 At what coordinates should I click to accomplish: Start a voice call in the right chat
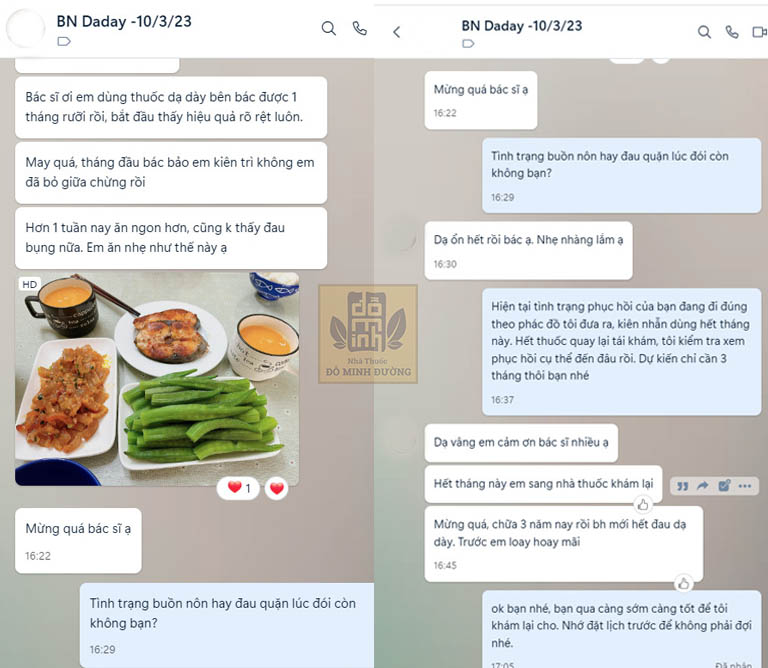coord(732,32)
